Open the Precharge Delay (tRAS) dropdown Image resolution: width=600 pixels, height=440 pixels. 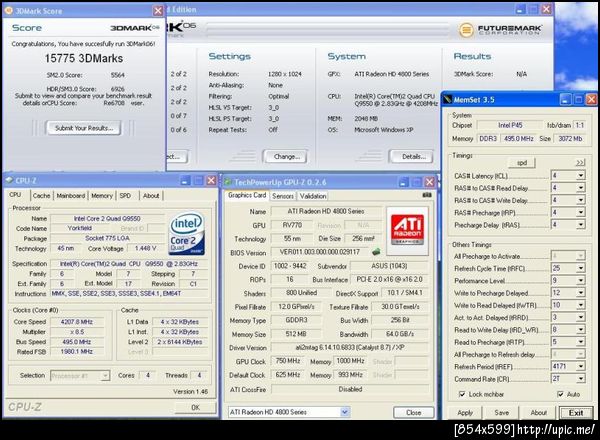[580, 225]
